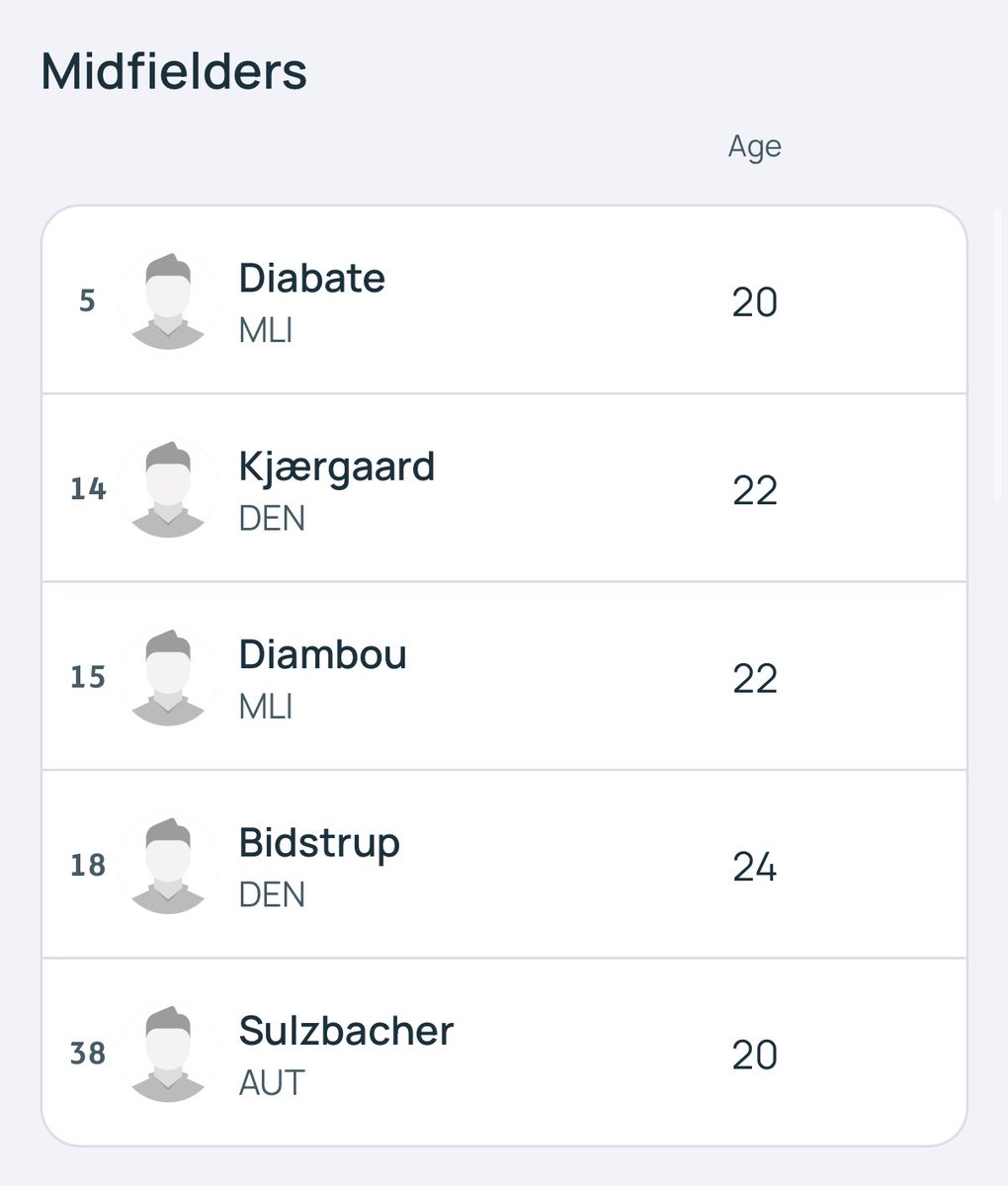Viewport: 1008px width, 1186px height.
Task: Click Sulzbacher's player avatar icon
Action: 168,1053
